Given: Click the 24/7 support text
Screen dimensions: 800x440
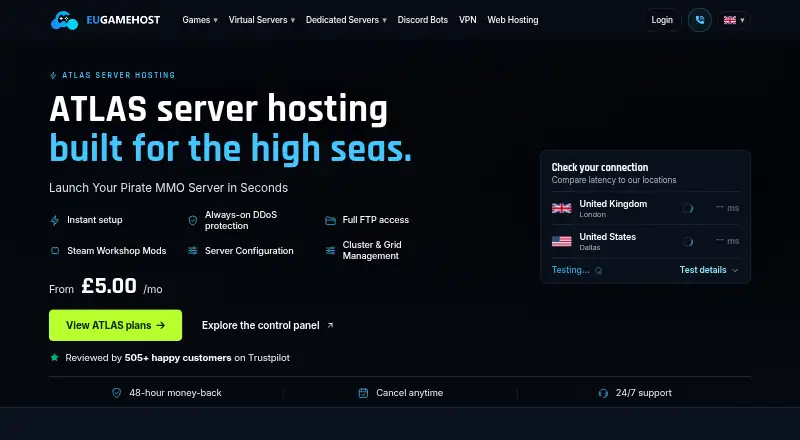Looking at the screenshot, I should [x=643, y=393].
